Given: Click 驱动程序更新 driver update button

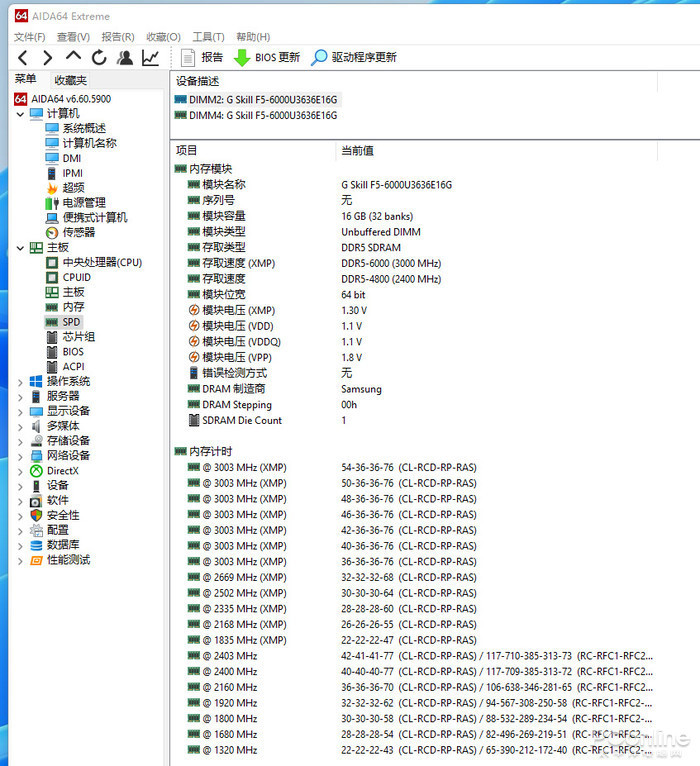Looking at the screenshot, I should [354, 58].
